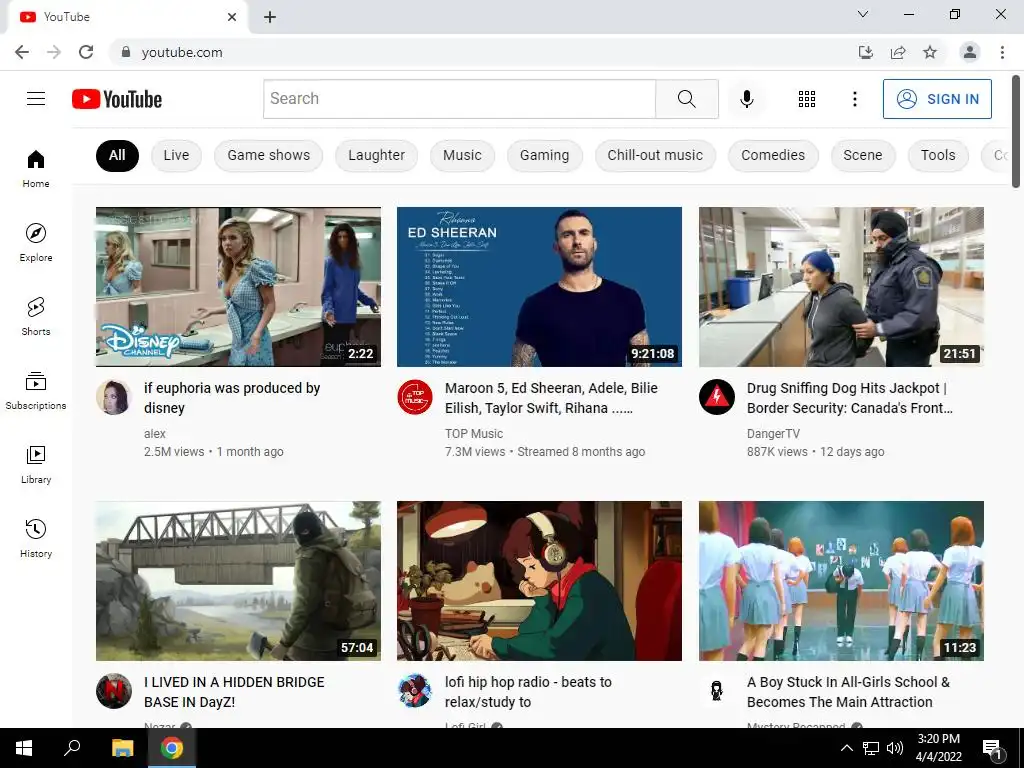Image resolution: width=1024 pixels, height=768 pixels.
Task: Click the Lofi Girl channel avatar
Action: 415,690
